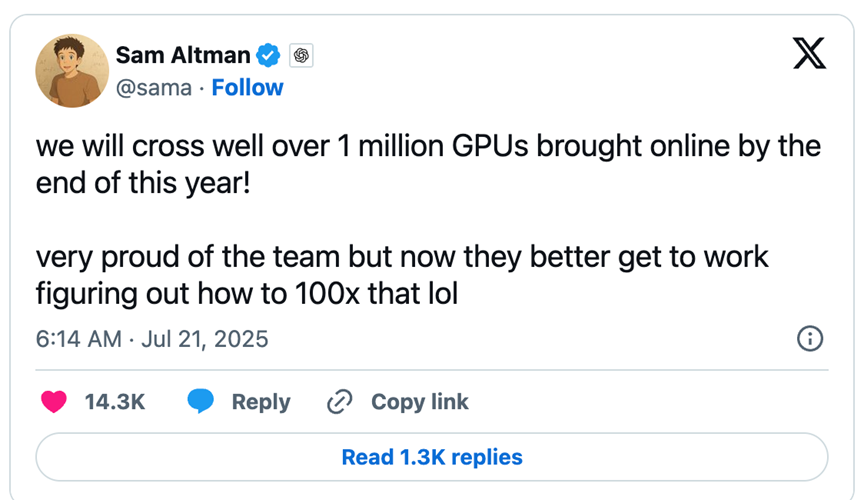Click the Reply label

tap(260, 402)
